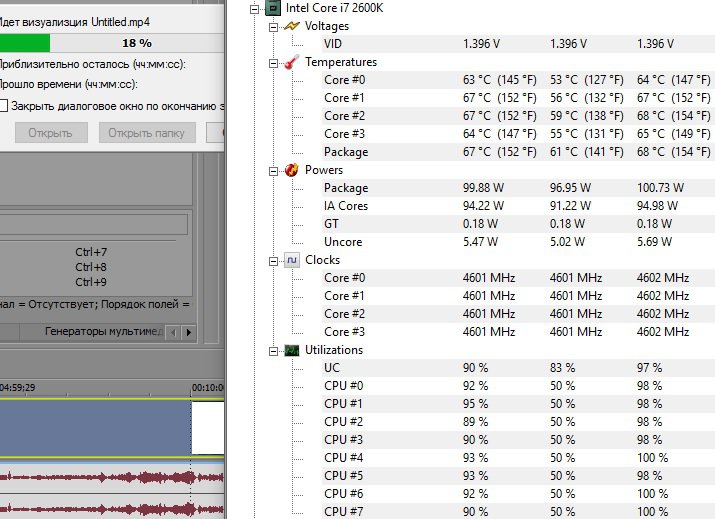Click the Intel Core i7 2600K CPU chip icon
The image size is (715, 519).
click(273, 8)
